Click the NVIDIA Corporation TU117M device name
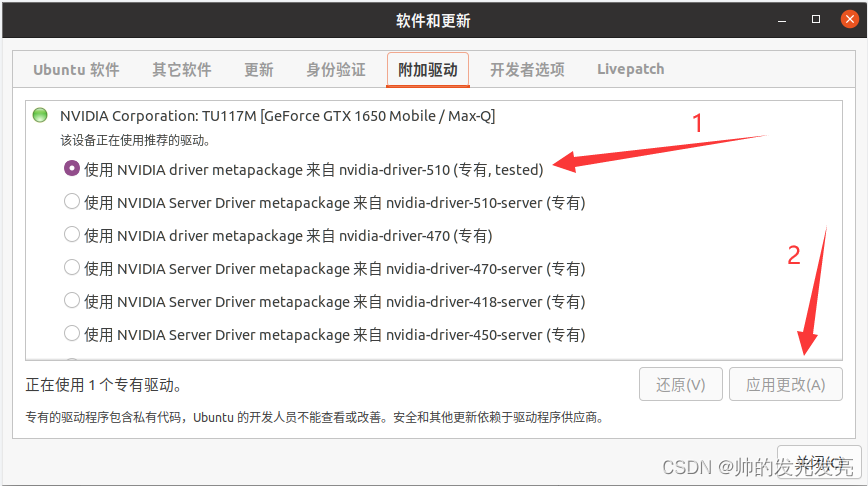 277,116
